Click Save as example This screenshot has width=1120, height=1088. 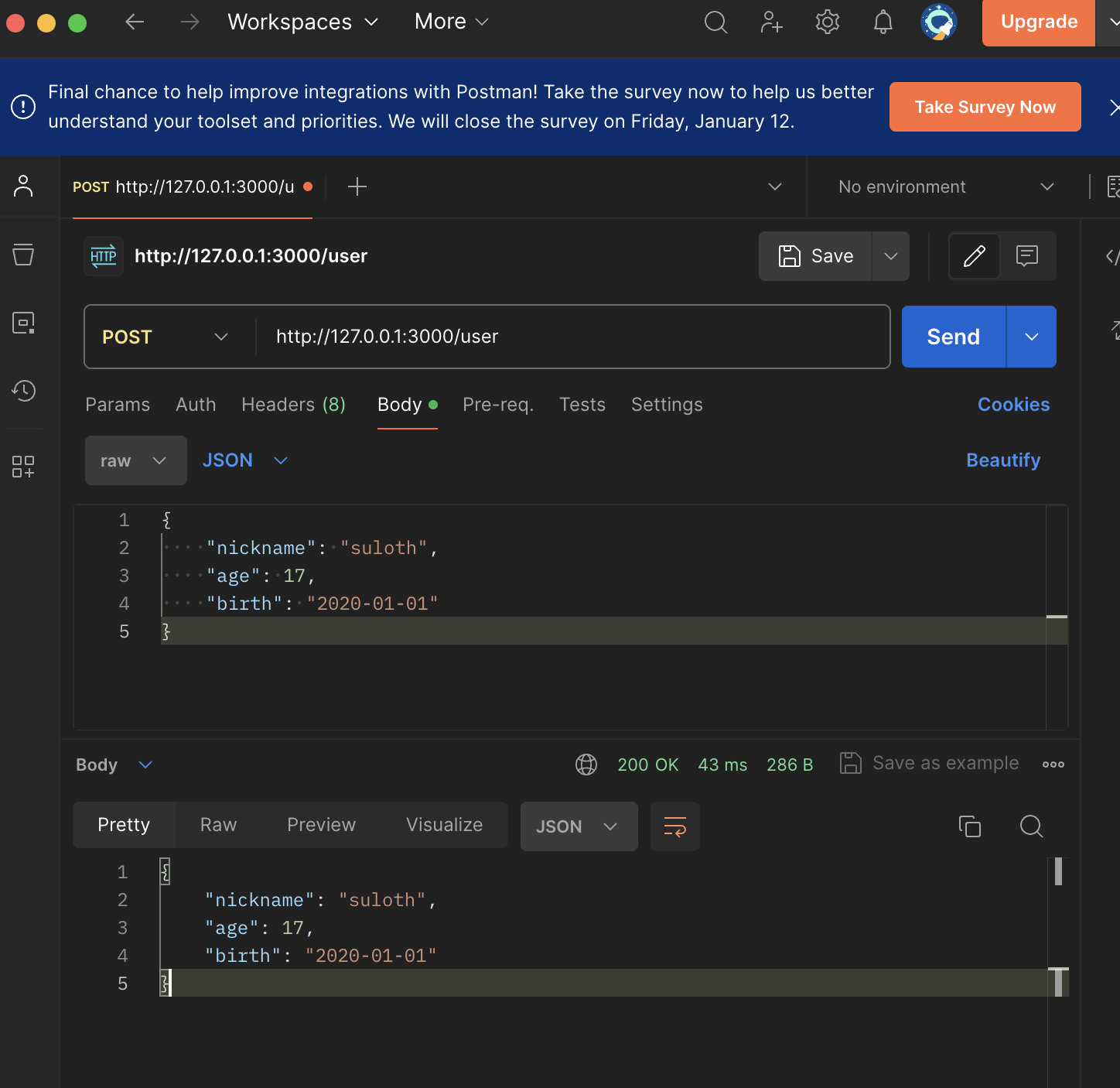(x=930, y=763)
